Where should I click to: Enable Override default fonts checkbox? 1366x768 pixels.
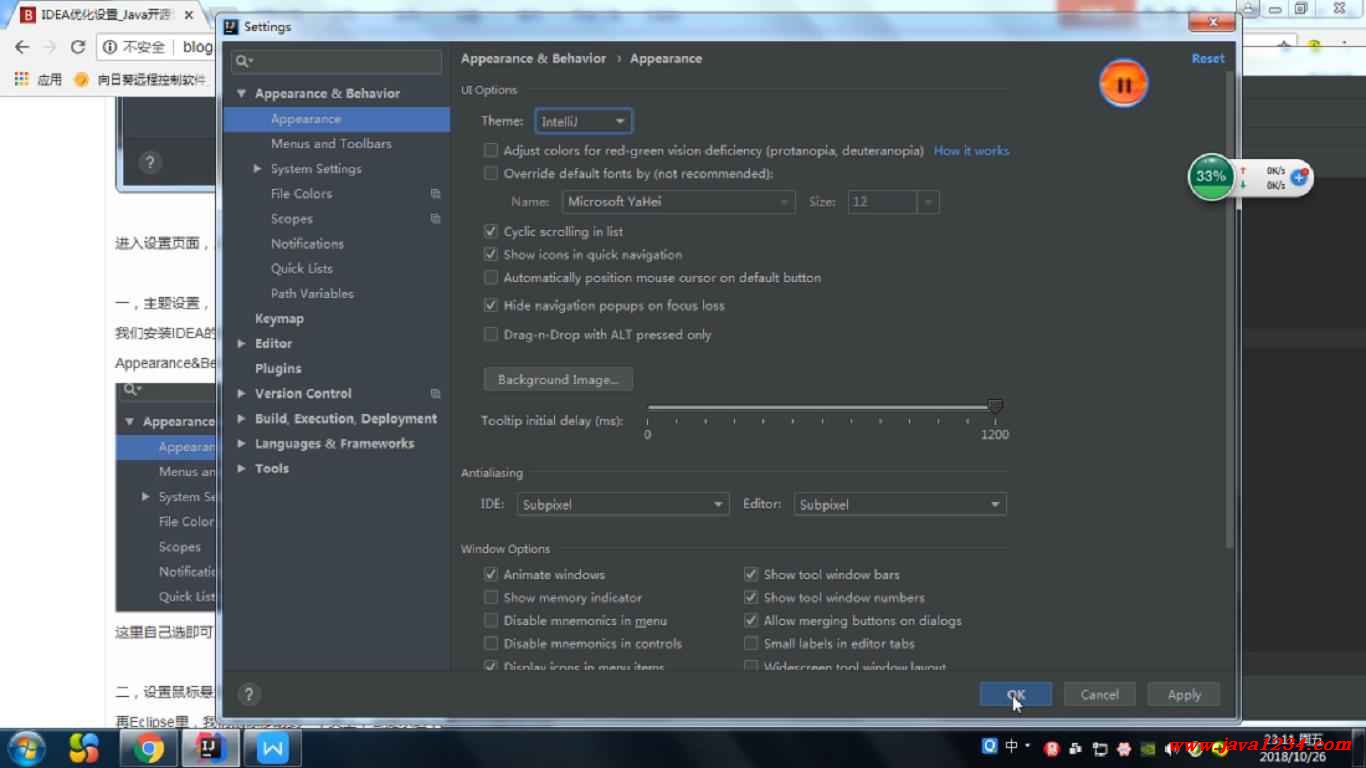(490, 174)
